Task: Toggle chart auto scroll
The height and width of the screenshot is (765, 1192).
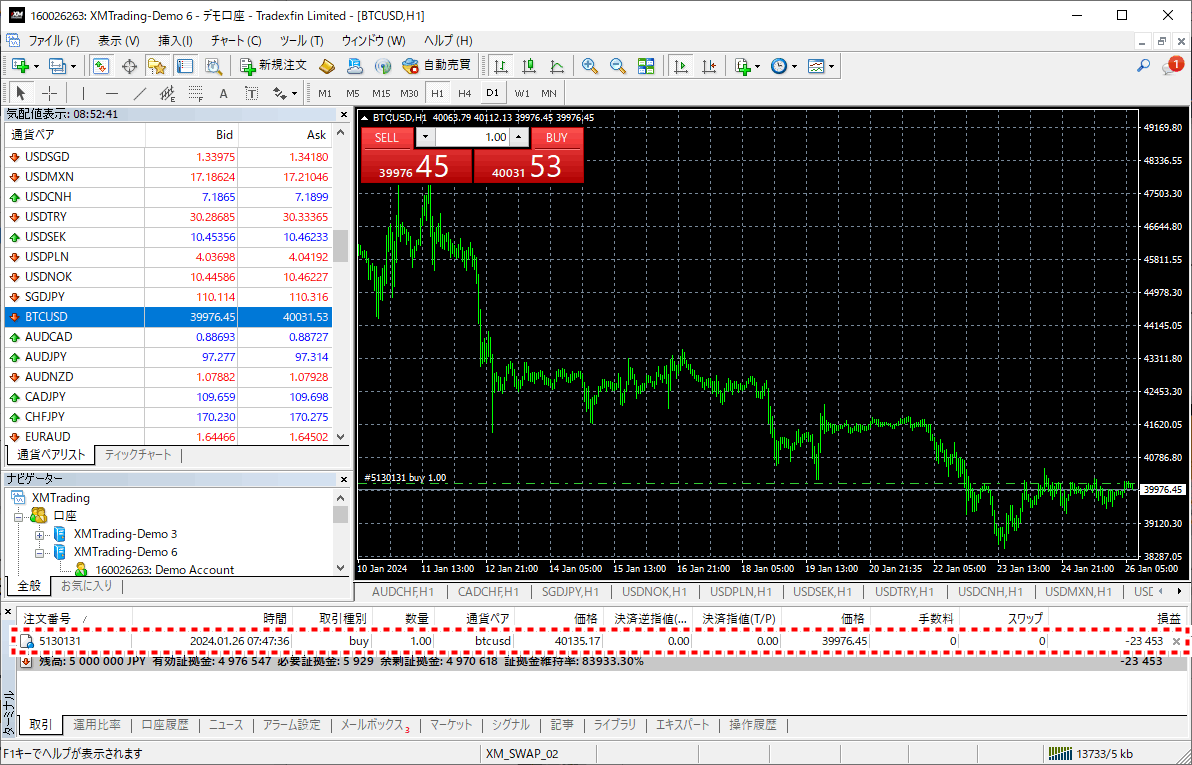Action: point(681,66)
